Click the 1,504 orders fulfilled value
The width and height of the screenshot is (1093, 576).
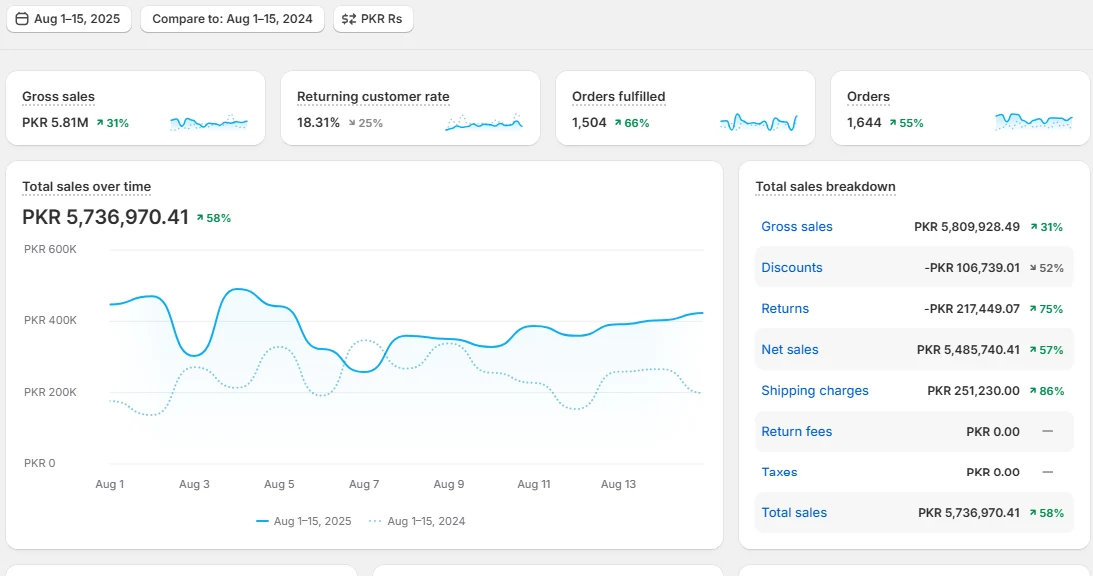pos(589,123)
